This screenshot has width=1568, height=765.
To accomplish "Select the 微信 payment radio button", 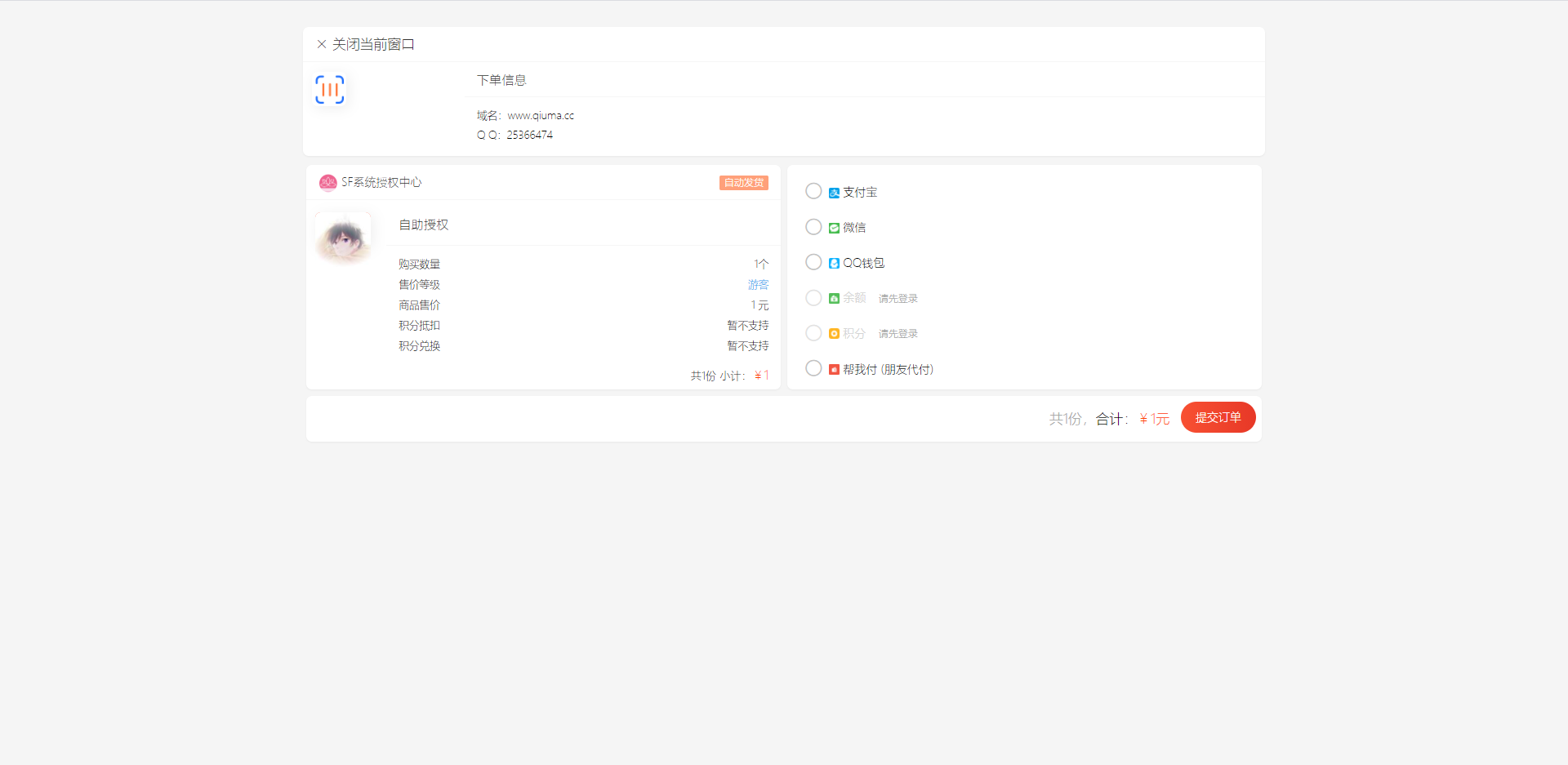I will 813,227.
